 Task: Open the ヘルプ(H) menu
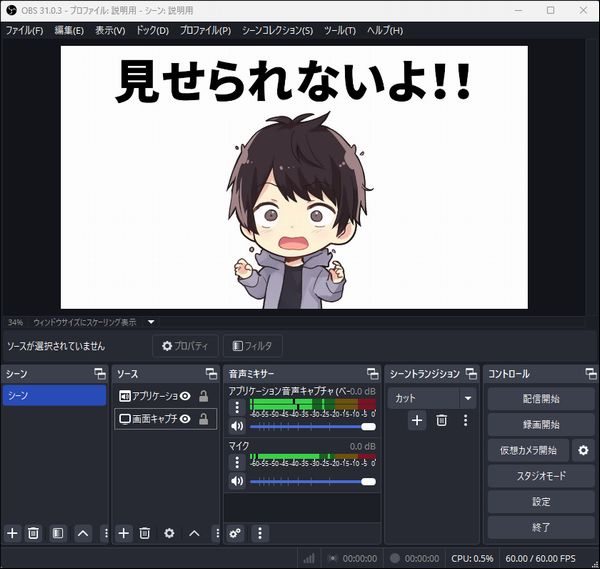[x=385, y=31]
